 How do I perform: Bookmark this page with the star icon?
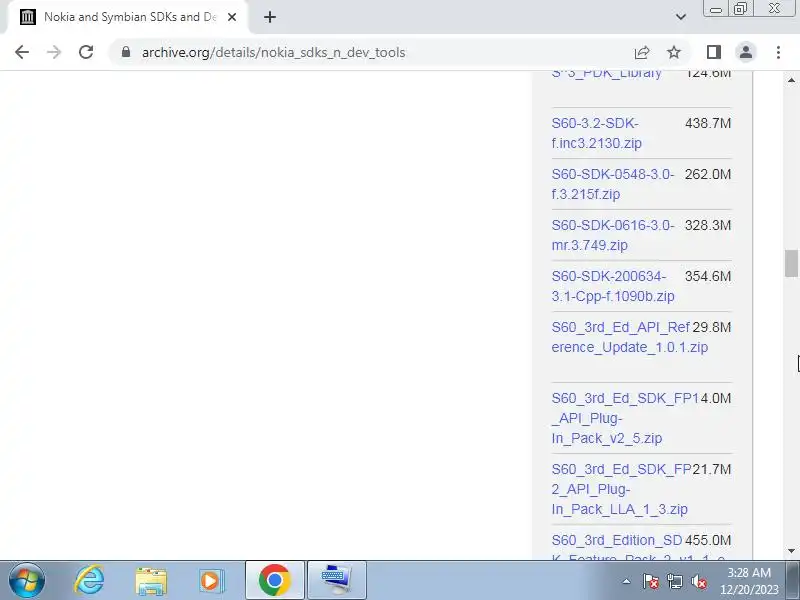point(674,52)
